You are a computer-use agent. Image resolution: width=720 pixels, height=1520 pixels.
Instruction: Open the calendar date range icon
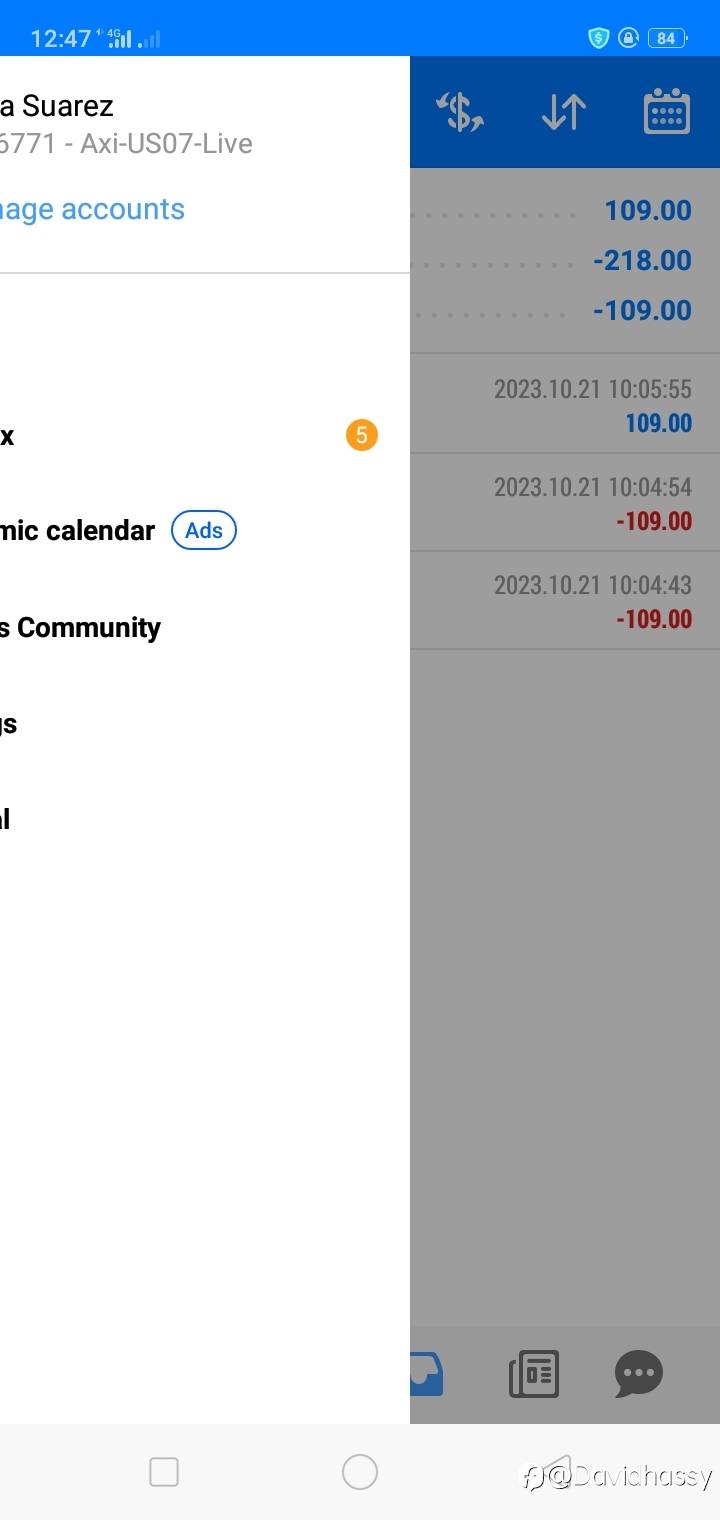pos(666,111)
